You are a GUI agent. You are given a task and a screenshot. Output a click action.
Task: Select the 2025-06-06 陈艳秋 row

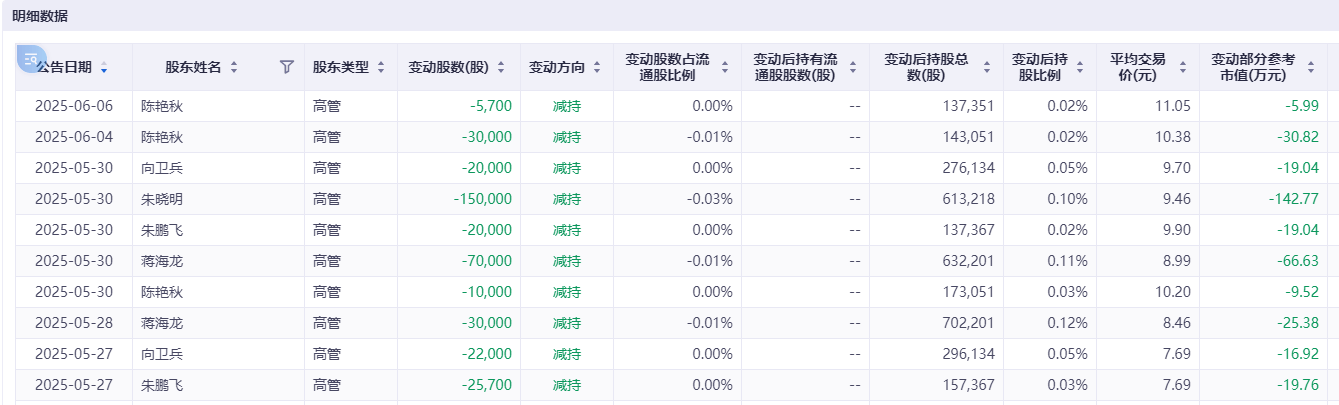click(x=671, y=106)
